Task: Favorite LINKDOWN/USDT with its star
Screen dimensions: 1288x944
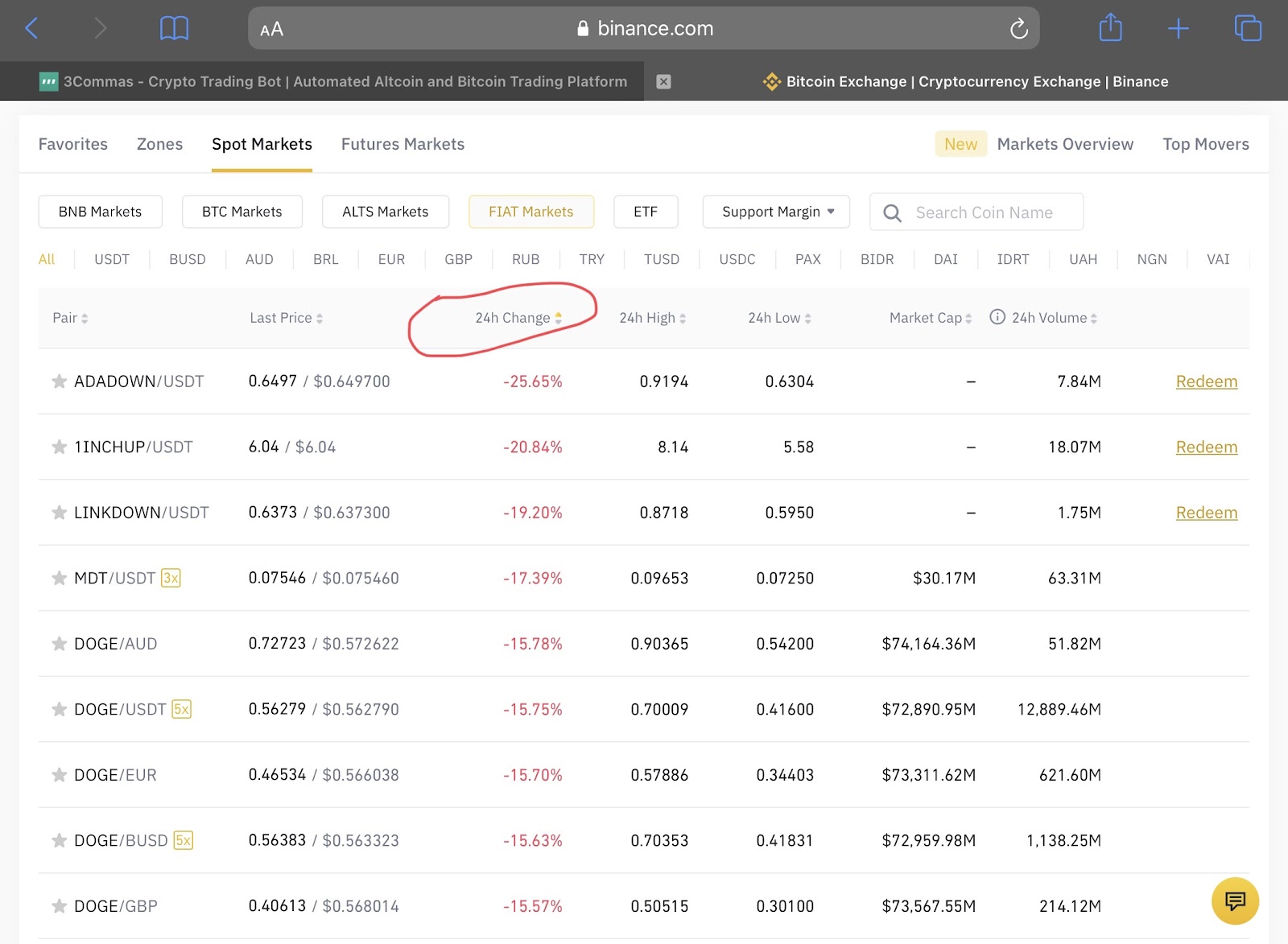Action: (x=59, y=513)
